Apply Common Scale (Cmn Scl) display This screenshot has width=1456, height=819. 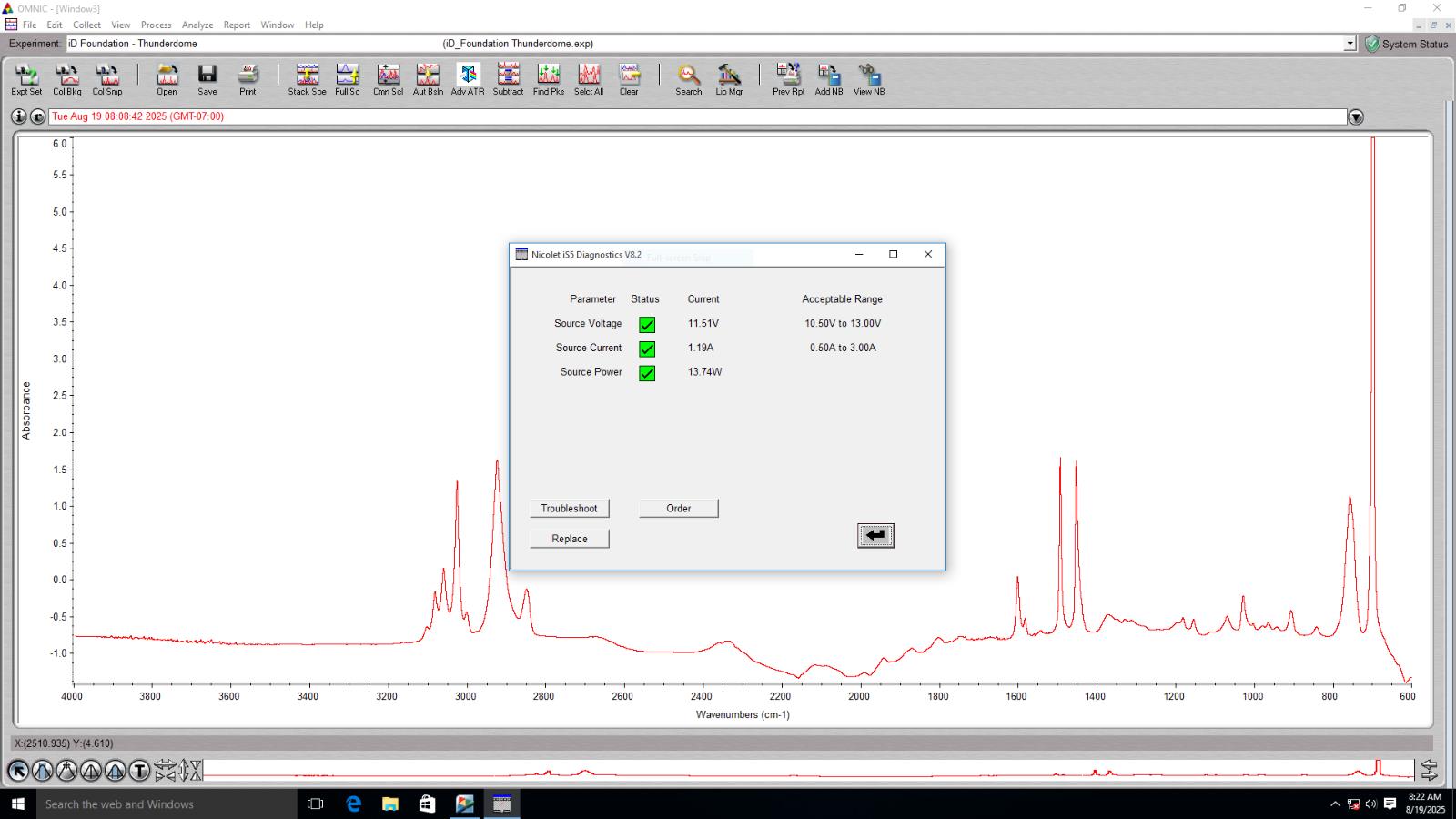pyautogui.click(x=388, y=79)
